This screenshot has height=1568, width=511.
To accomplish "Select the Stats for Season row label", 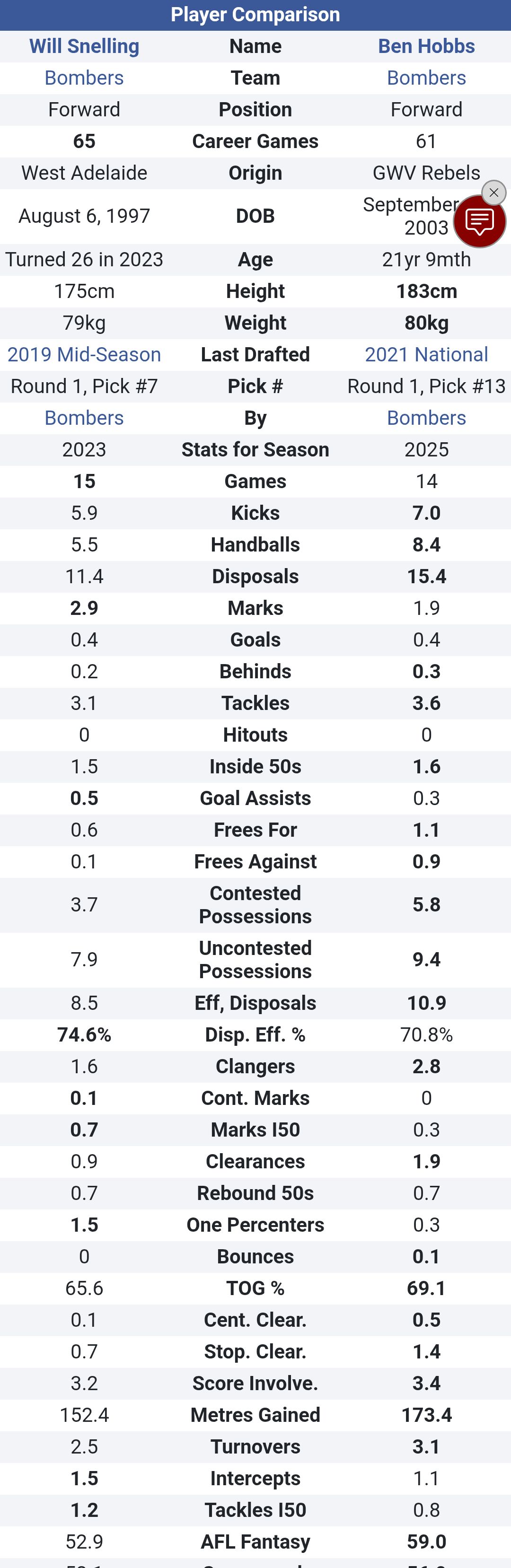I will click(x=255, y=449).
